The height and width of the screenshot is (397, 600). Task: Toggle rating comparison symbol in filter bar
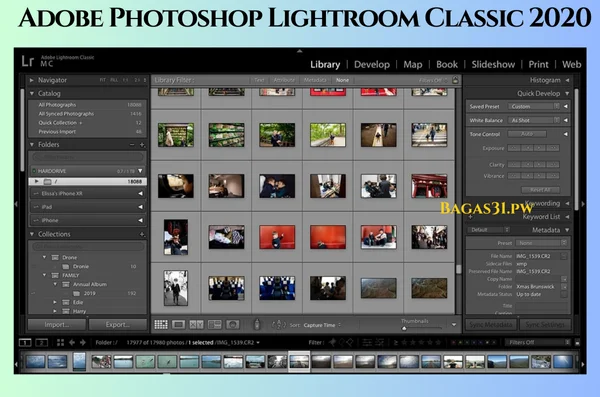pyautogui.click(x=396, y=342)
